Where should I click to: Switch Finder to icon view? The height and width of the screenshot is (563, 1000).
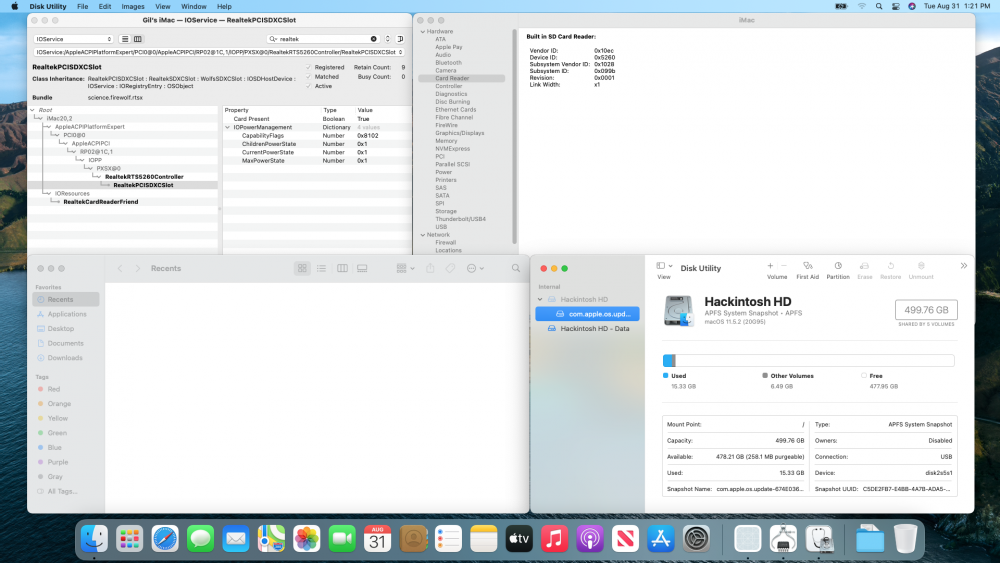coord(302,268)
